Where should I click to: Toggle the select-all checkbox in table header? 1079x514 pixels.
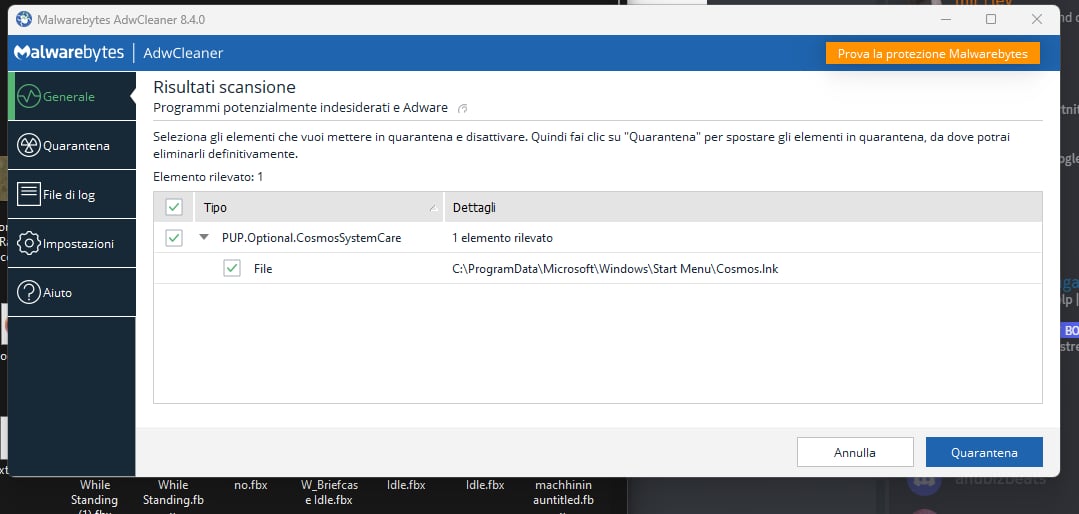tap(174, 207)
